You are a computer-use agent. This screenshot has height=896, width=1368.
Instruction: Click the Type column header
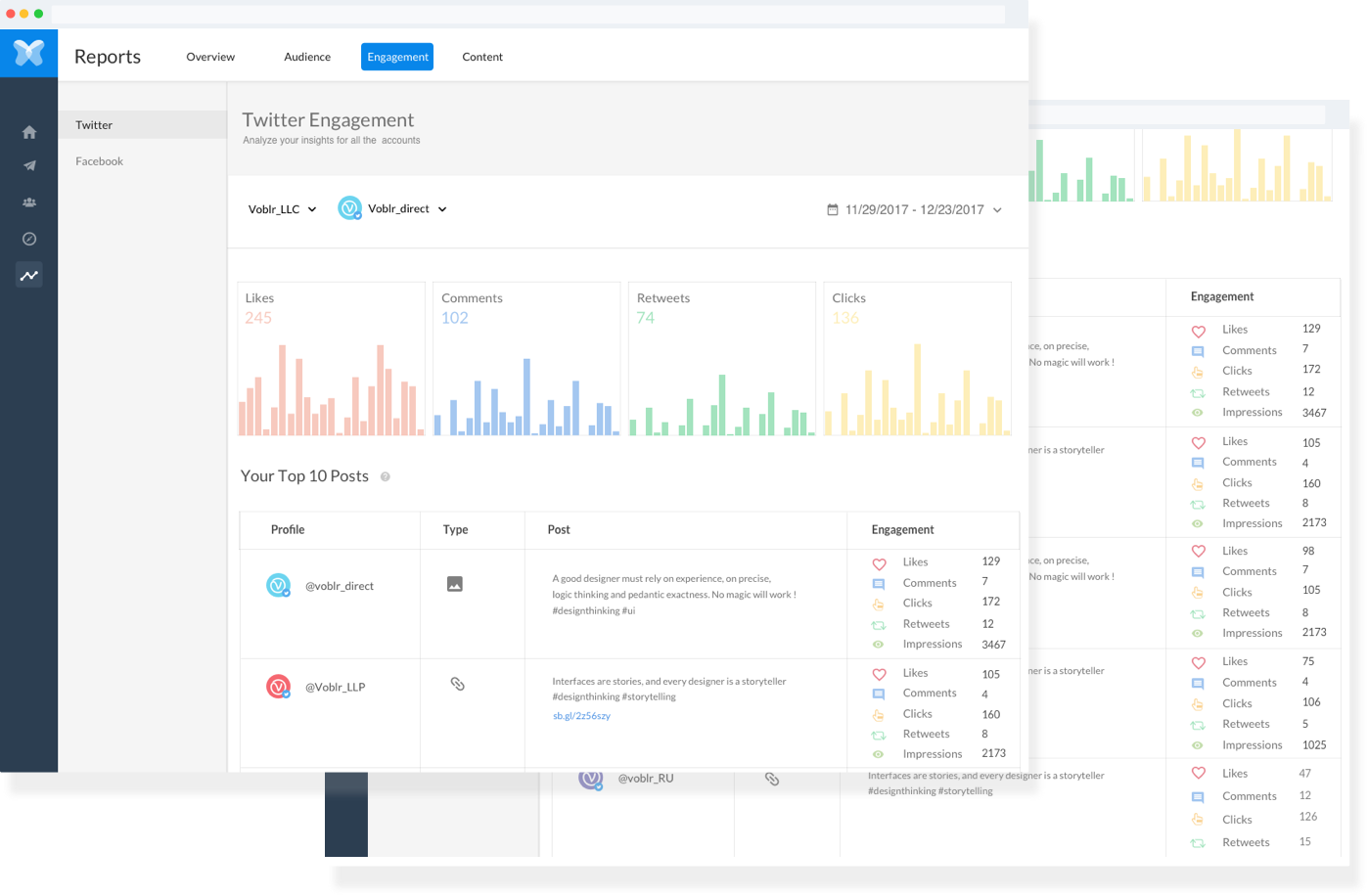pyautogui.click(x=455, y=529)
